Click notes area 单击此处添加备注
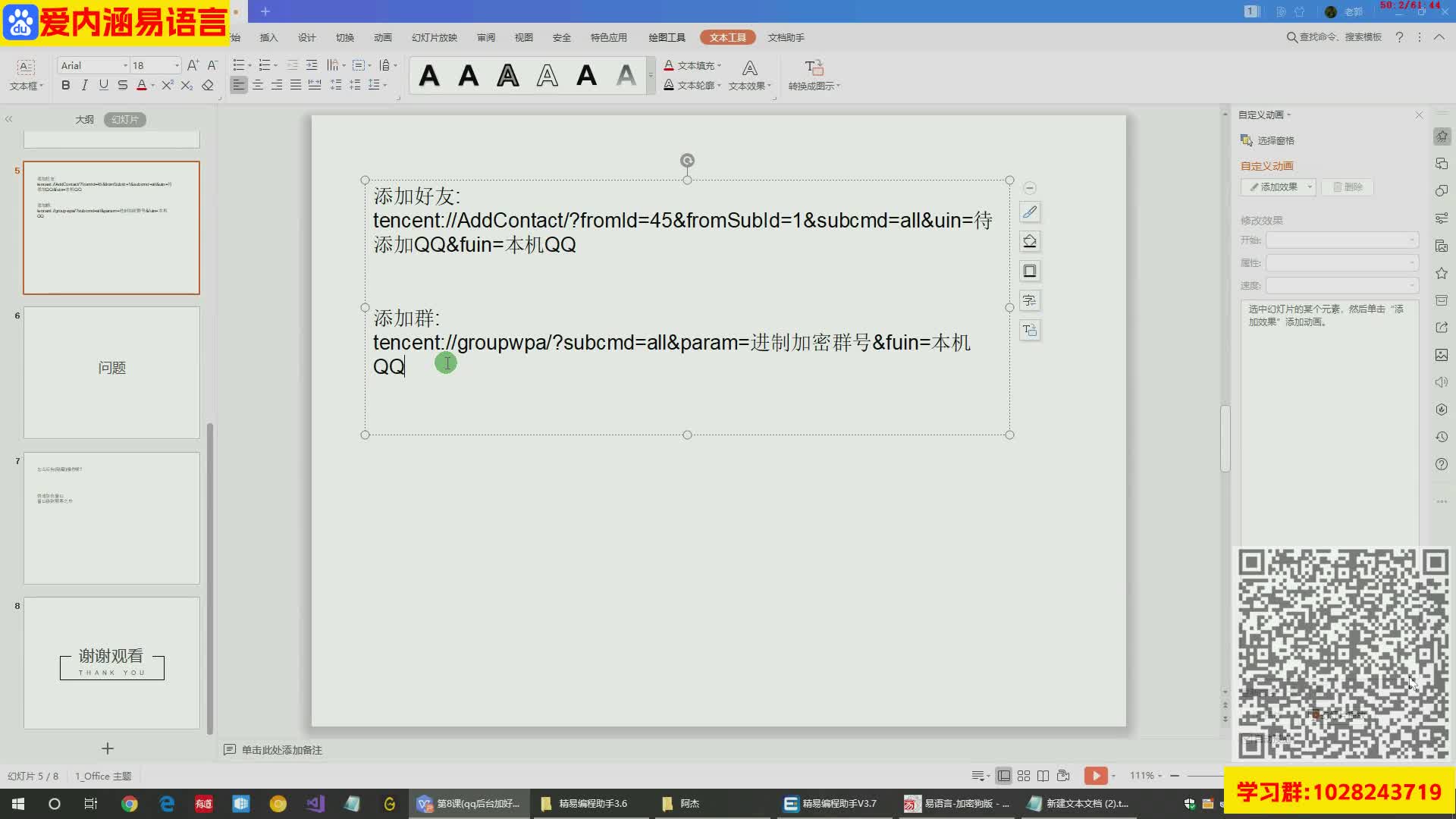The image size is (1456, 819). coord(281,750)
